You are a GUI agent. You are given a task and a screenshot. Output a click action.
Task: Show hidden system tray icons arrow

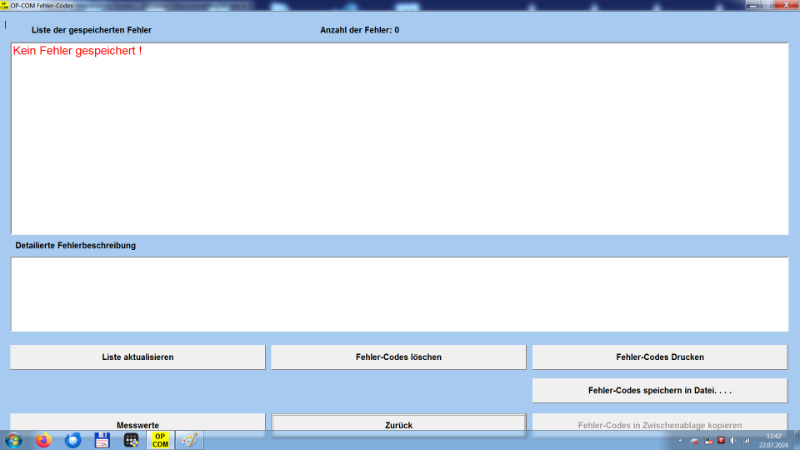[x=680, y=440]
